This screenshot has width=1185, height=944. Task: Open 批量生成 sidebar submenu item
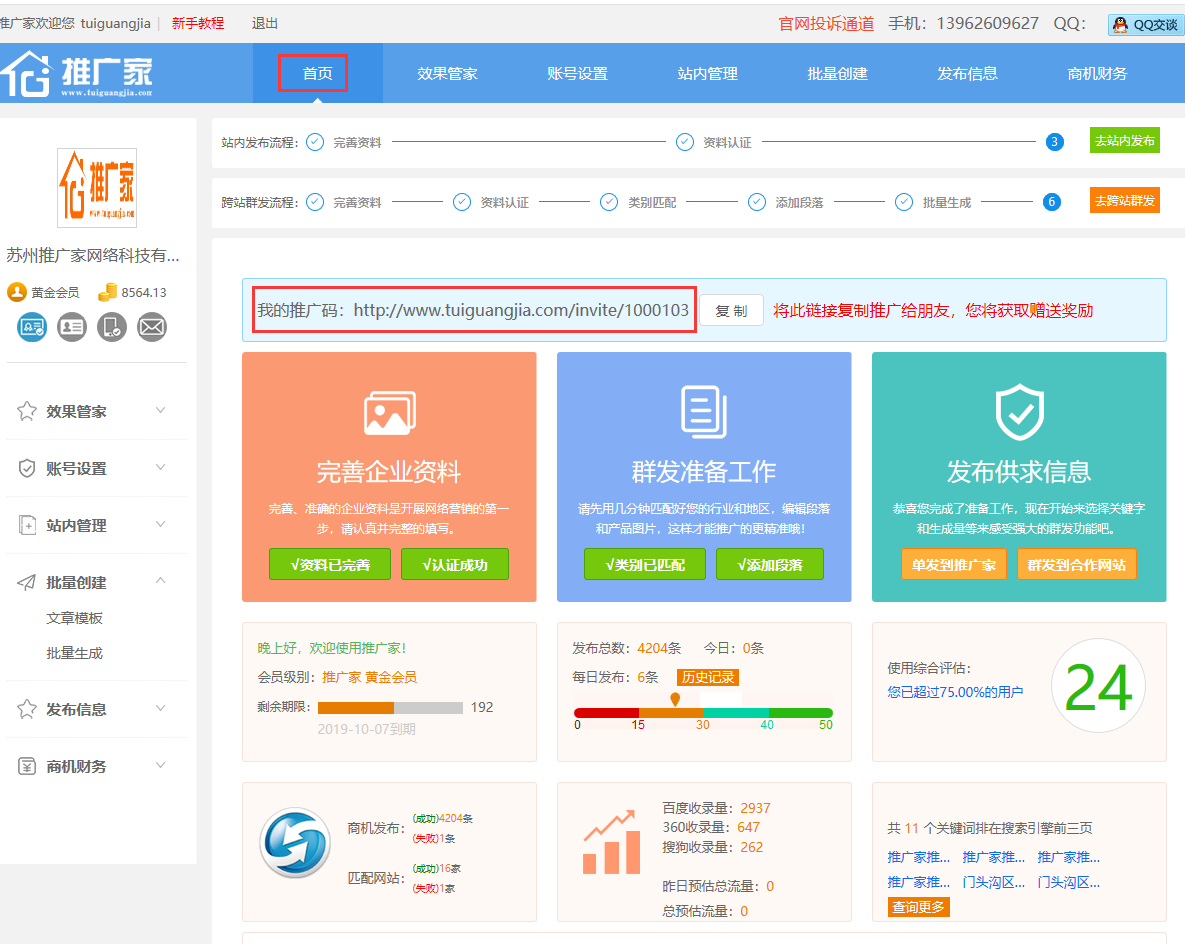coord(74,653)
